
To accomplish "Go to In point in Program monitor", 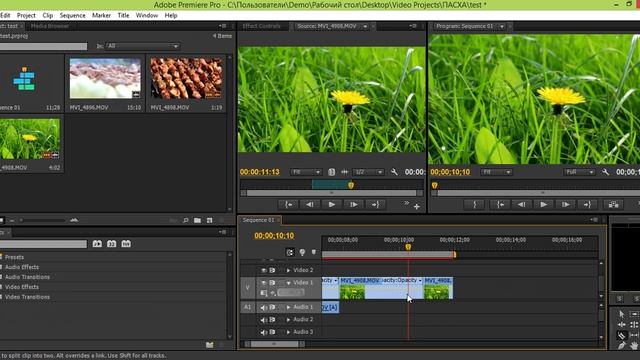I will [500, 204].
